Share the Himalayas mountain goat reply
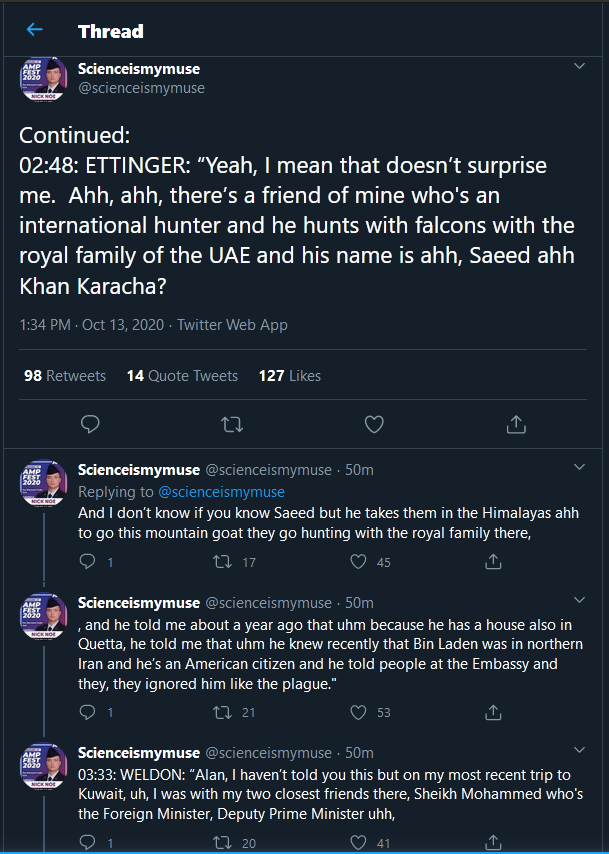This screenshot has height=854, width=609. [x=493, y=563]
